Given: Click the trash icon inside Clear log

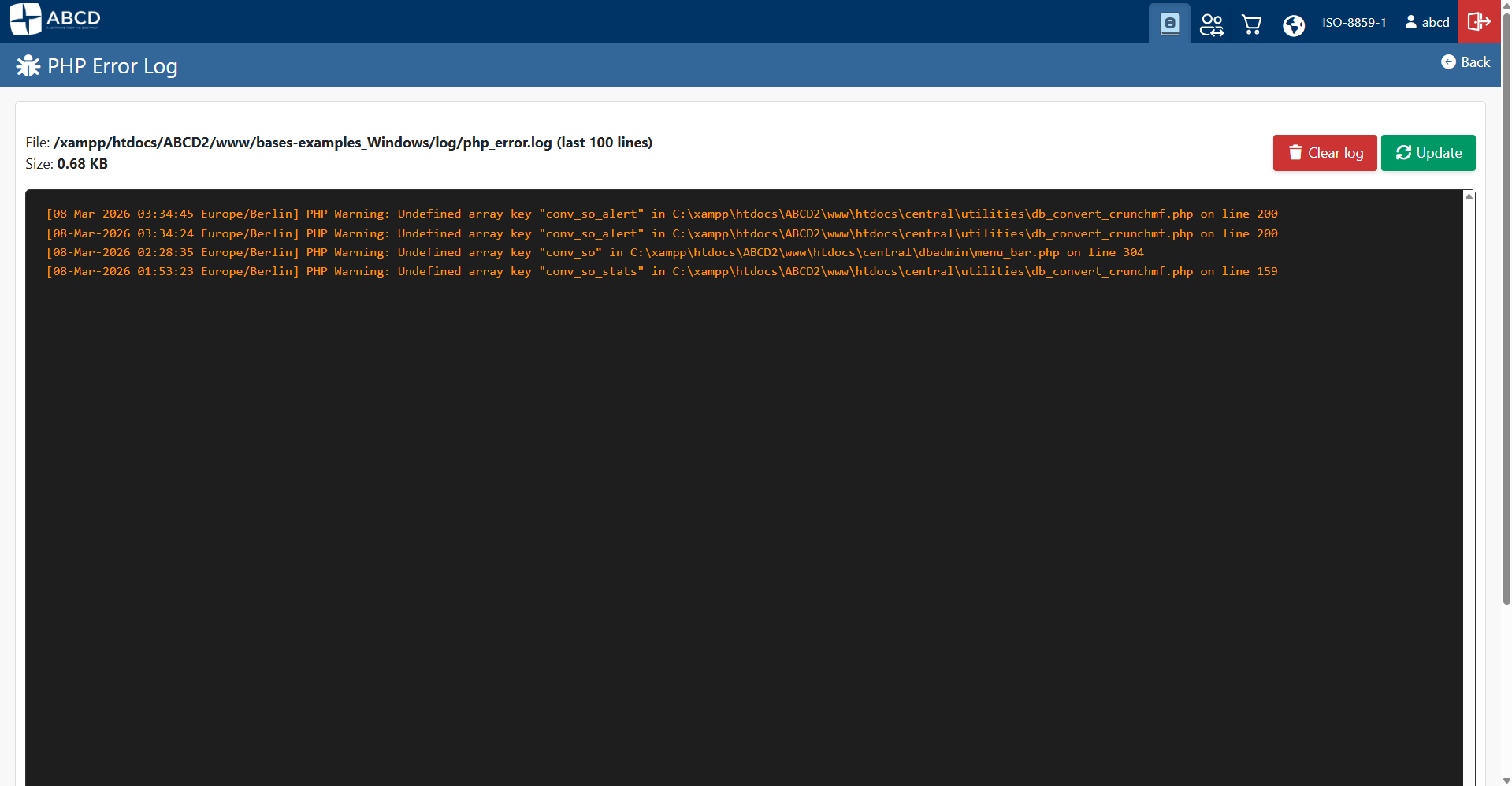Looking at the screenshot, I should 1295,152.
